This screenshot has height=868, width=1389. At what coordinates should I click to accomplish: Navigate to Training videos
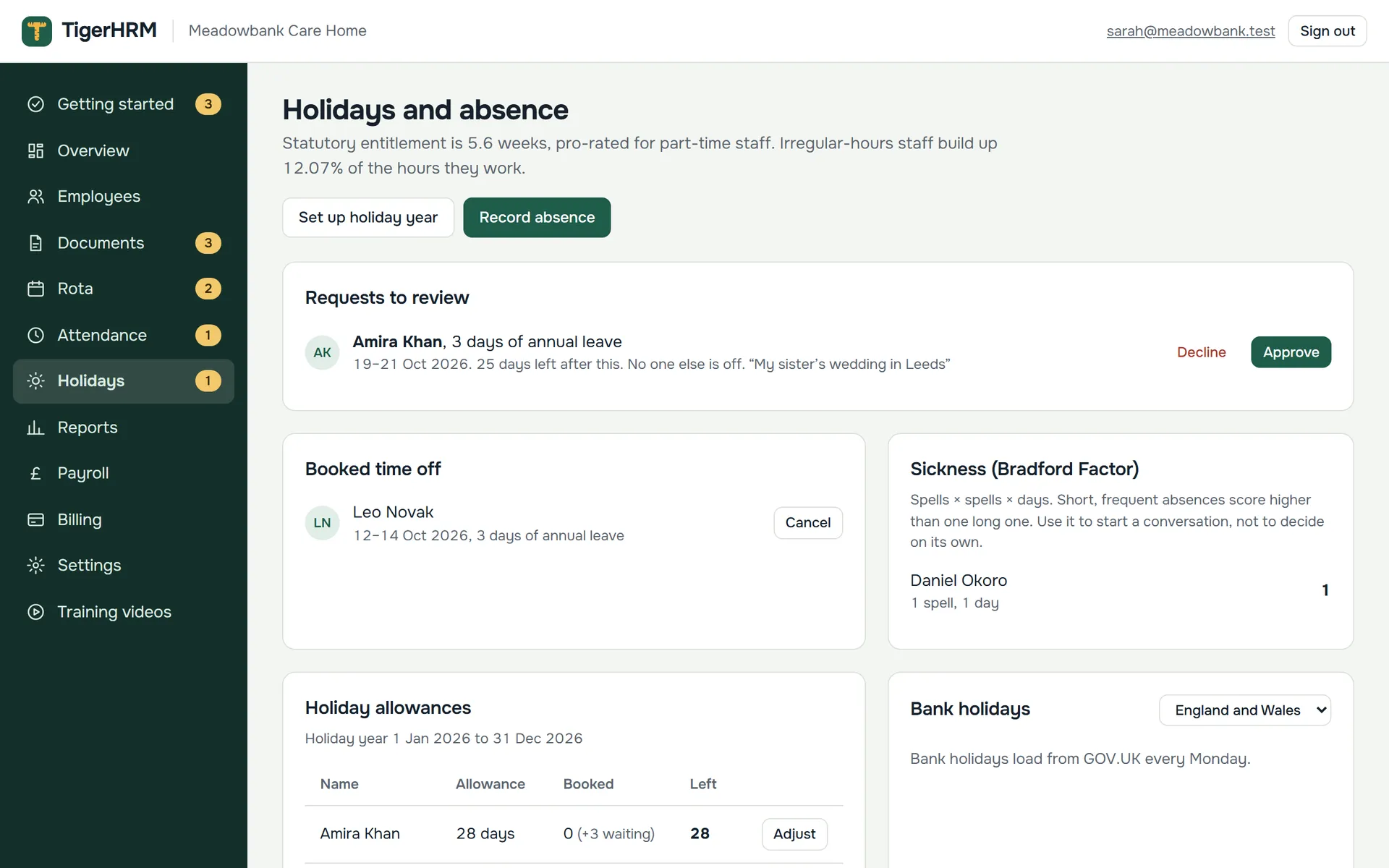pos(124,612)
